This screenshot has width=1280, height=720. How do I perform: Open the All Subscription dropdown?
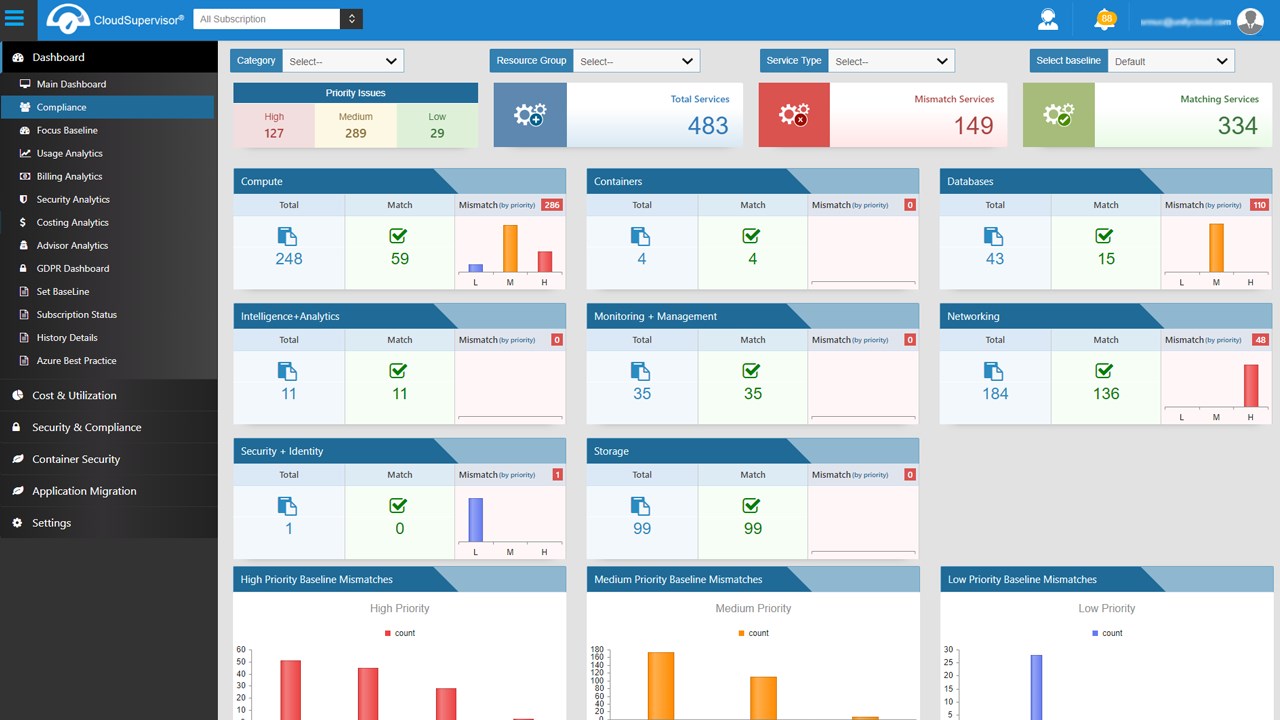coord(278,19)
